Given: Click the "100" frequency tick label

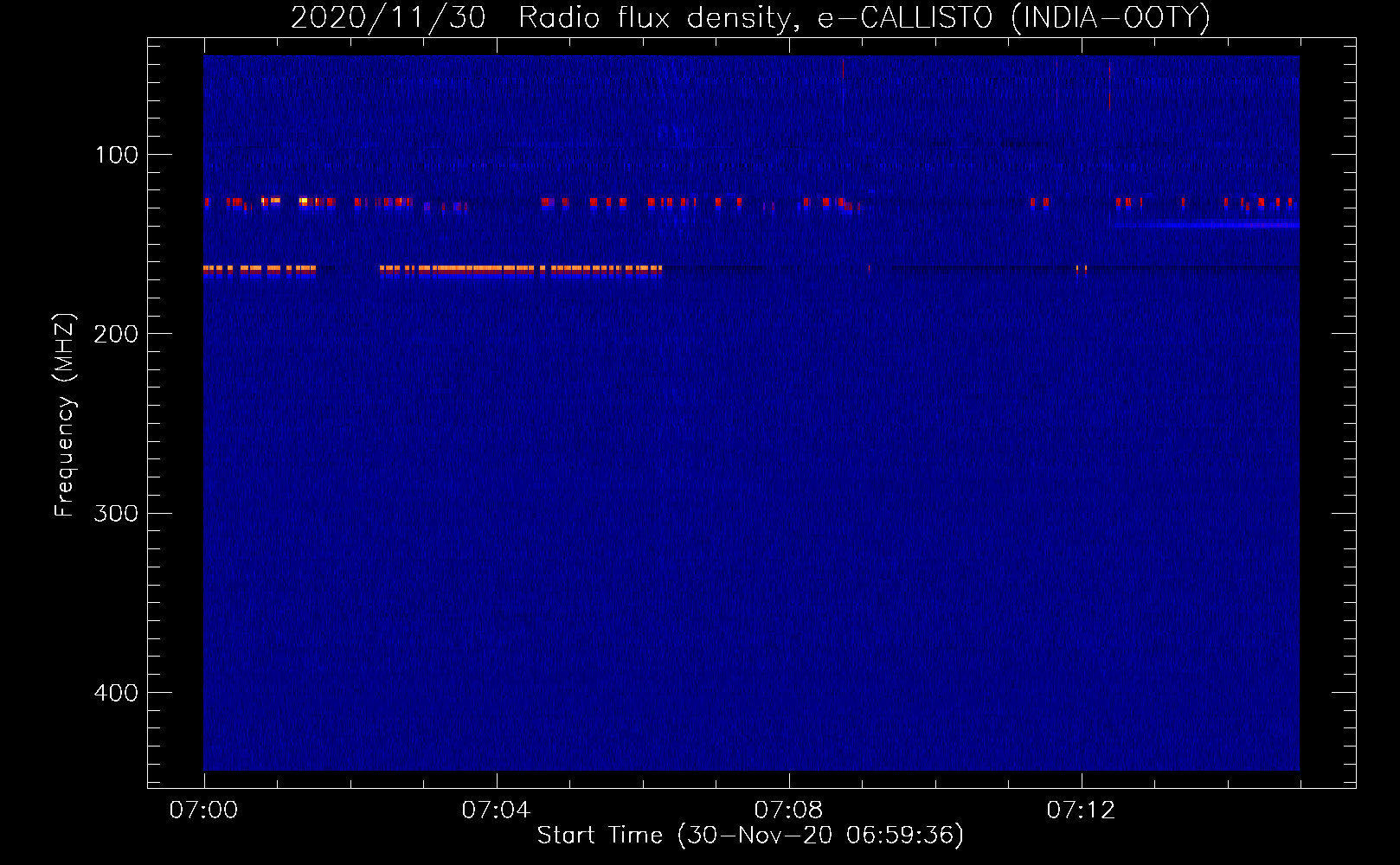Looking at the screenshot, I should tap(117, 155).
